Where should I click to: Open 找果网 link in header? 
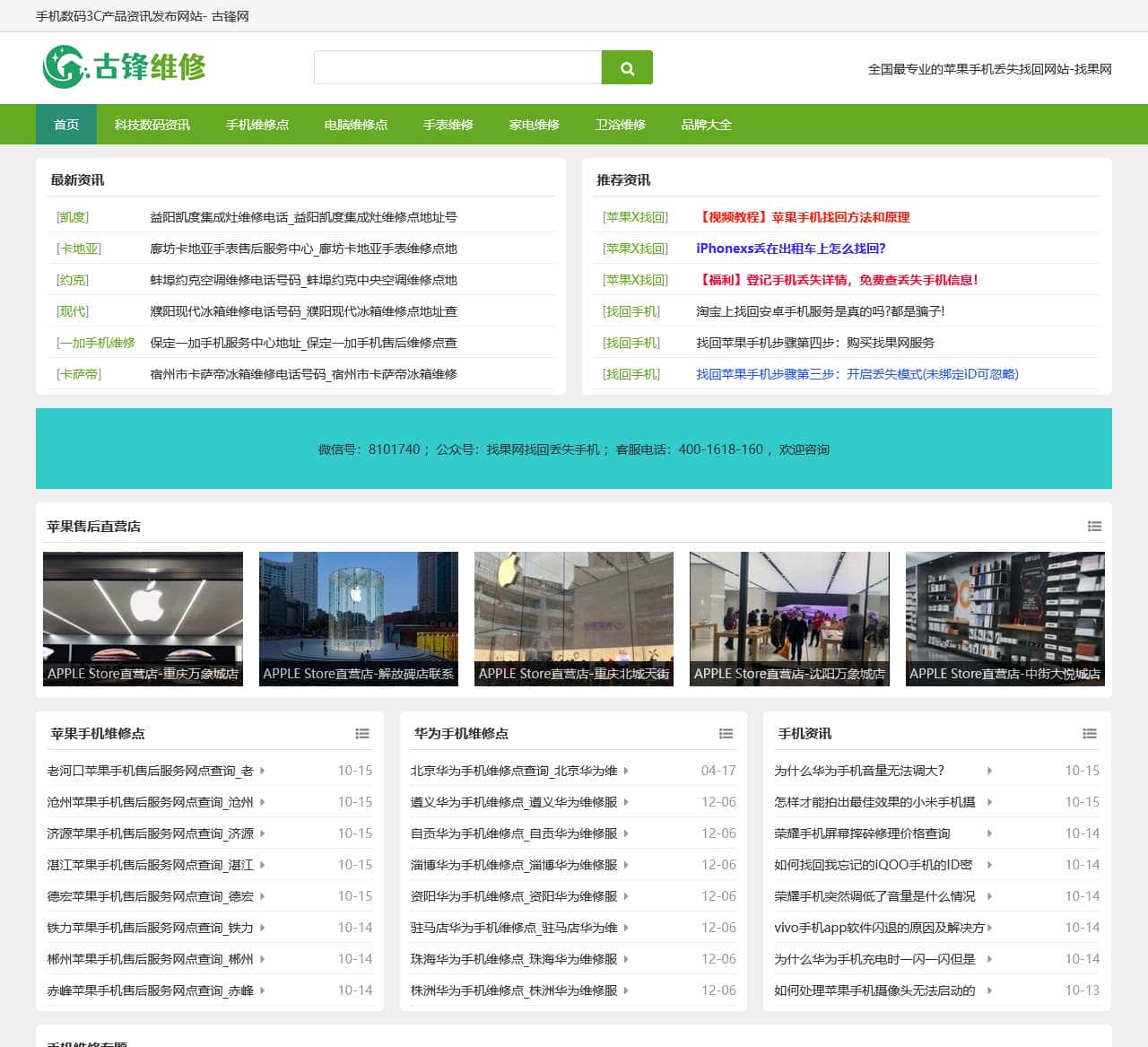click(990, 69)
